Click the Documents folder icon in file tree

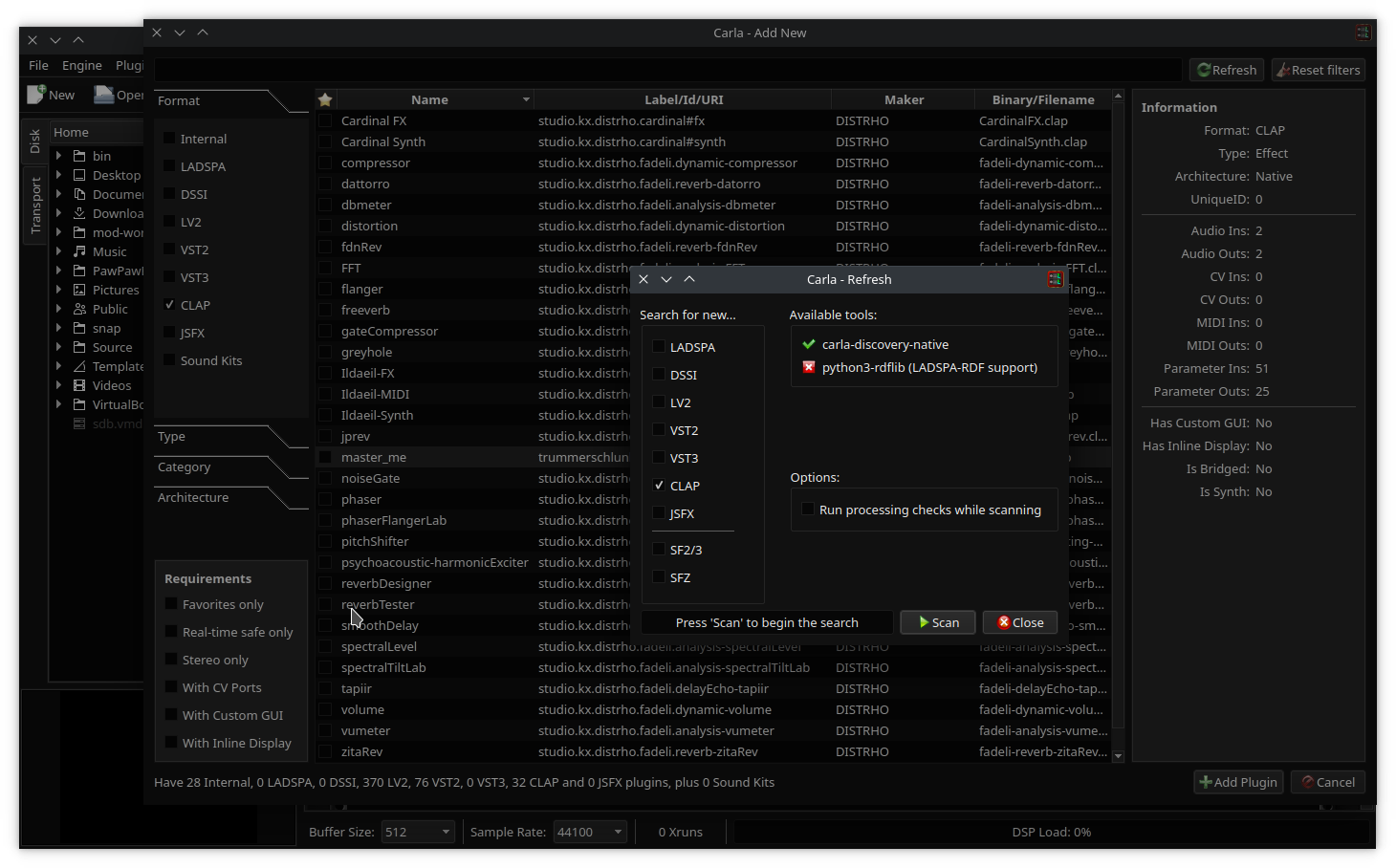click(80, 194)
